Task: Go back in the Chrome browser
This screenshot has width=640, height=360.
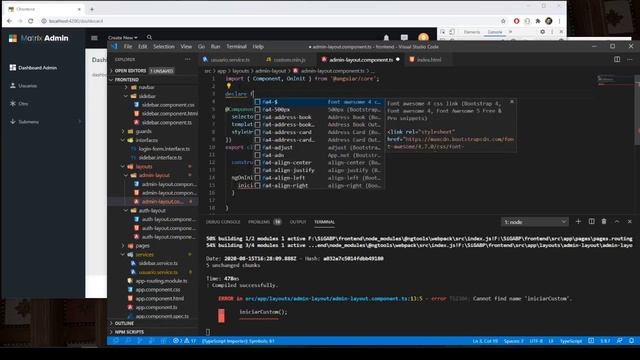Action: point(10,21)
